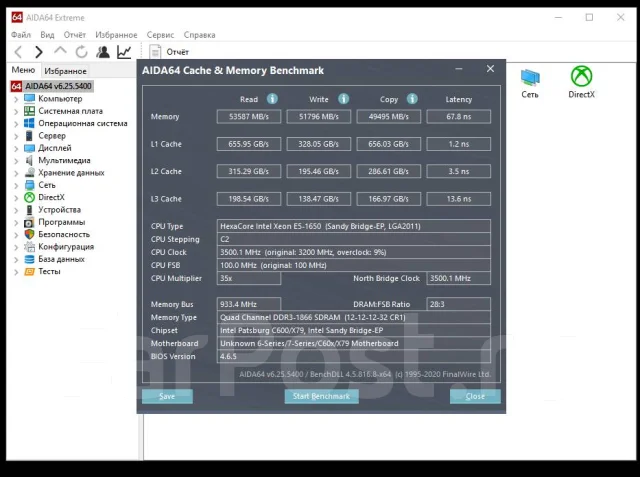Switch to the Избранное sidebar tab
Viewport: 640px width, 477px height.
click(65, 71)
